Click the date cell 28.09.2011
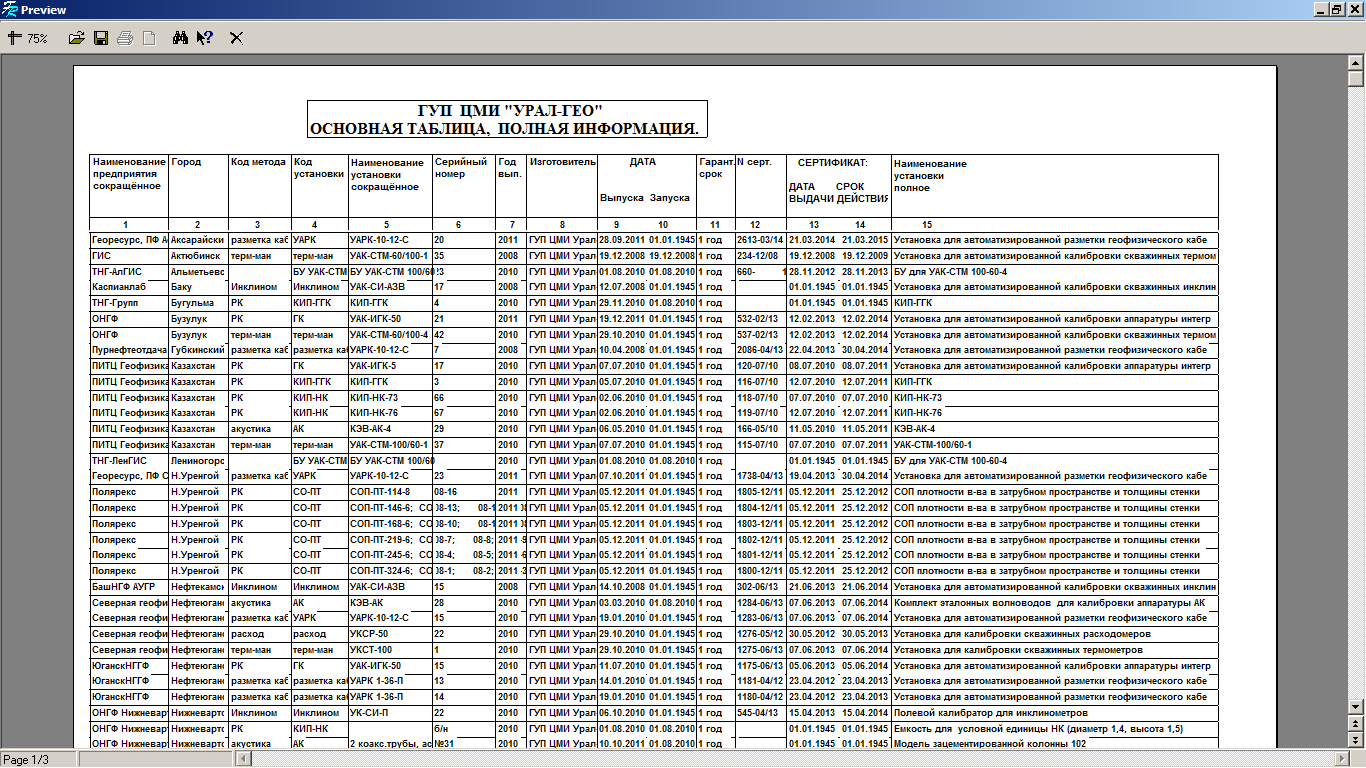Image resolution: width=1366 pixels, height=768 pixels. [x=622, y=240]
